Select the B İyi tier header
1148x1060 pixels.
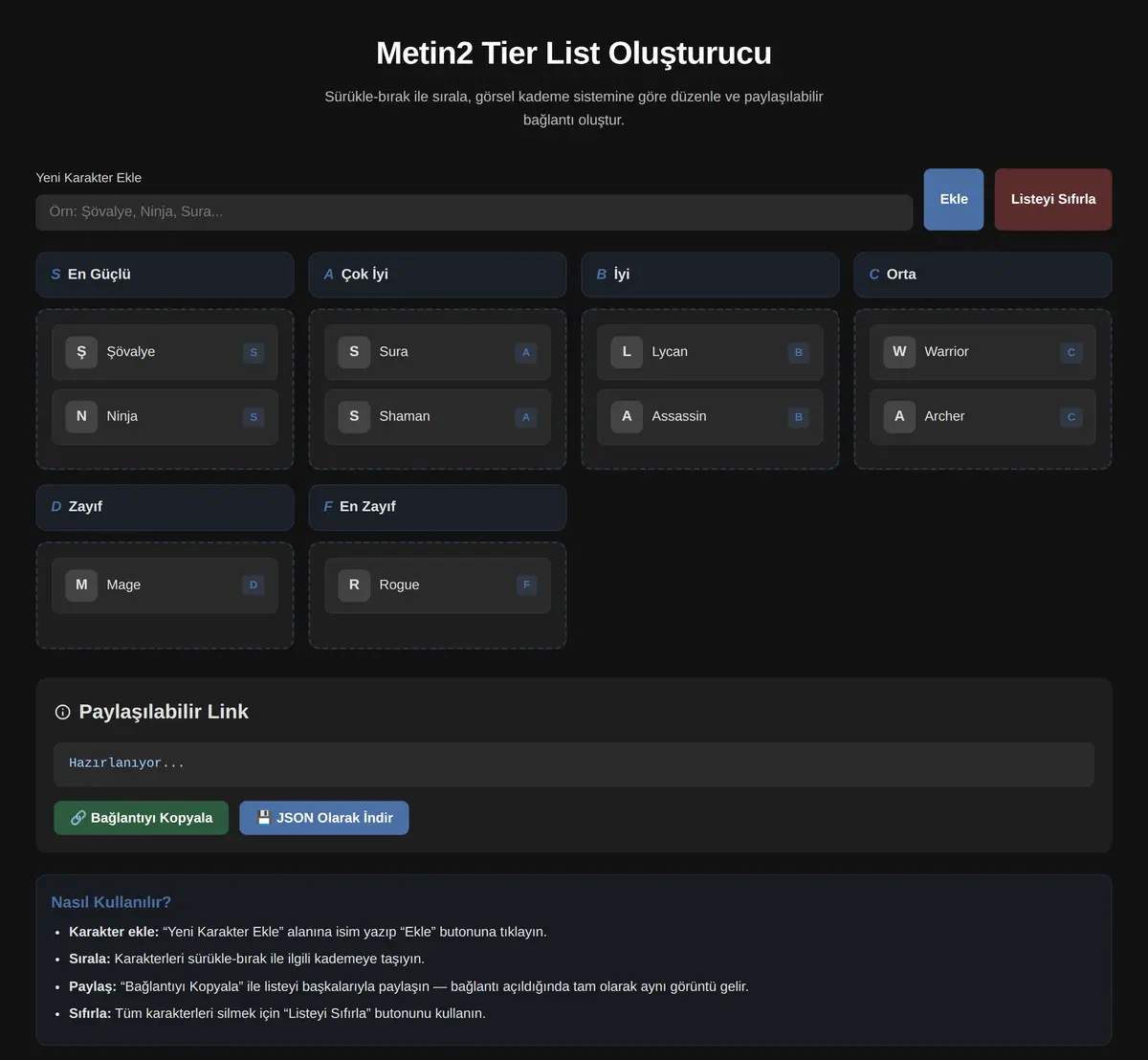pos(710,275)
